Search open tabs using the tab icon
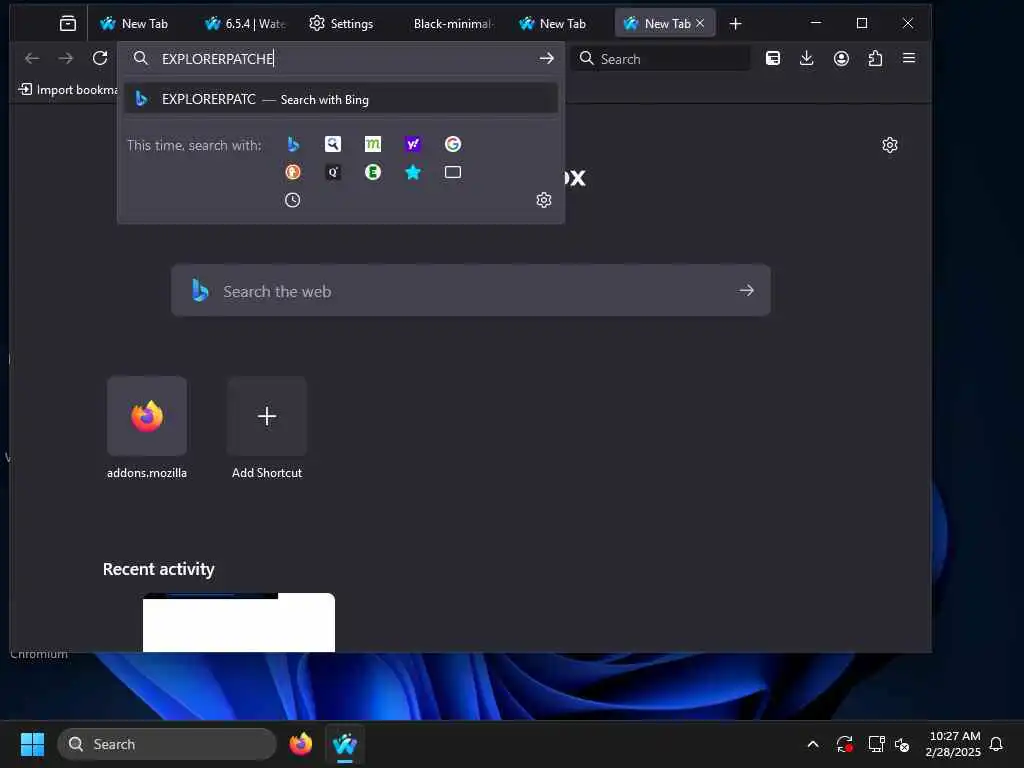This screenshot has height=768, width=1024. (453, 172)
